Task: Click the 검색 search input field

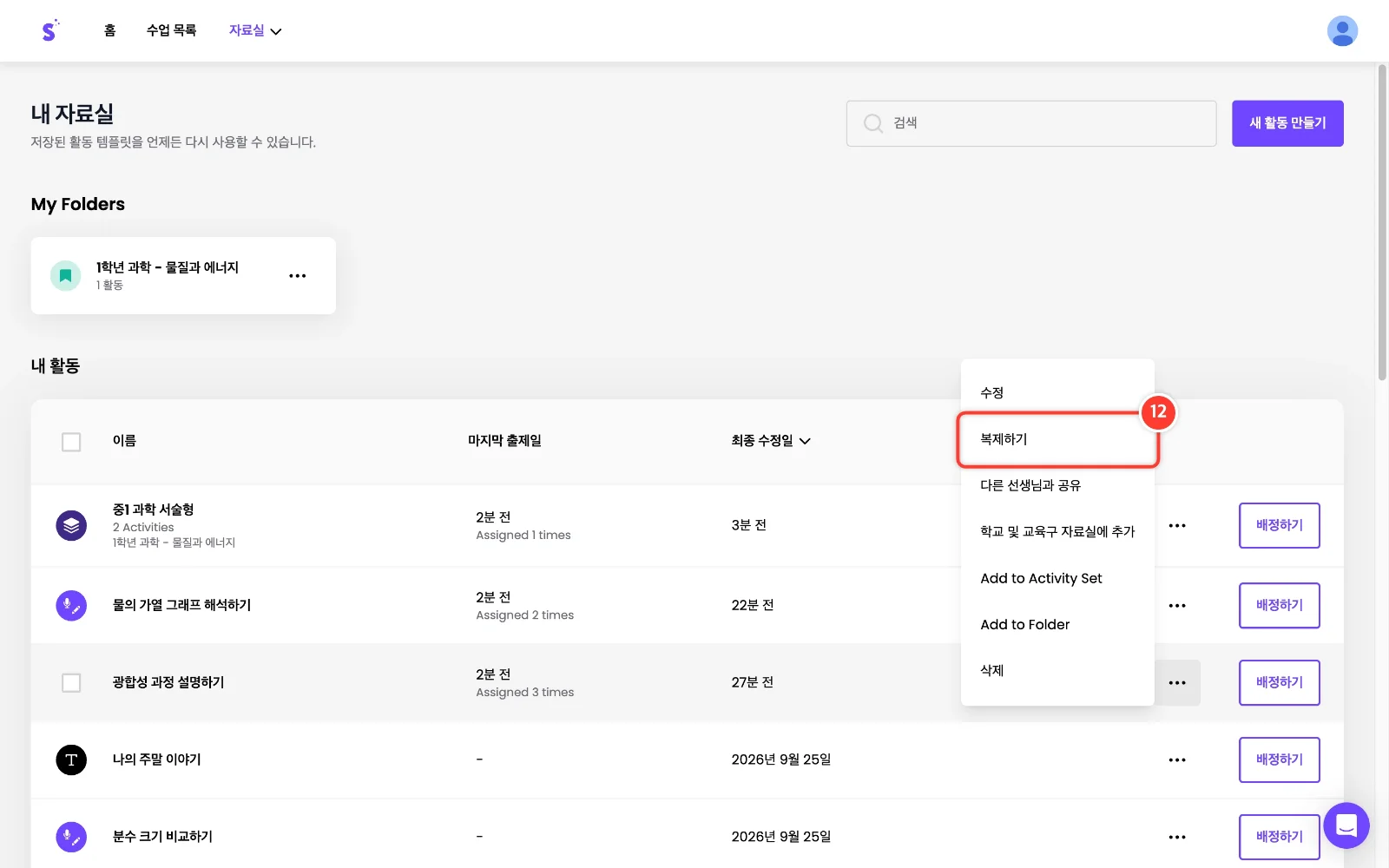Action: [x=1031, y=123]
